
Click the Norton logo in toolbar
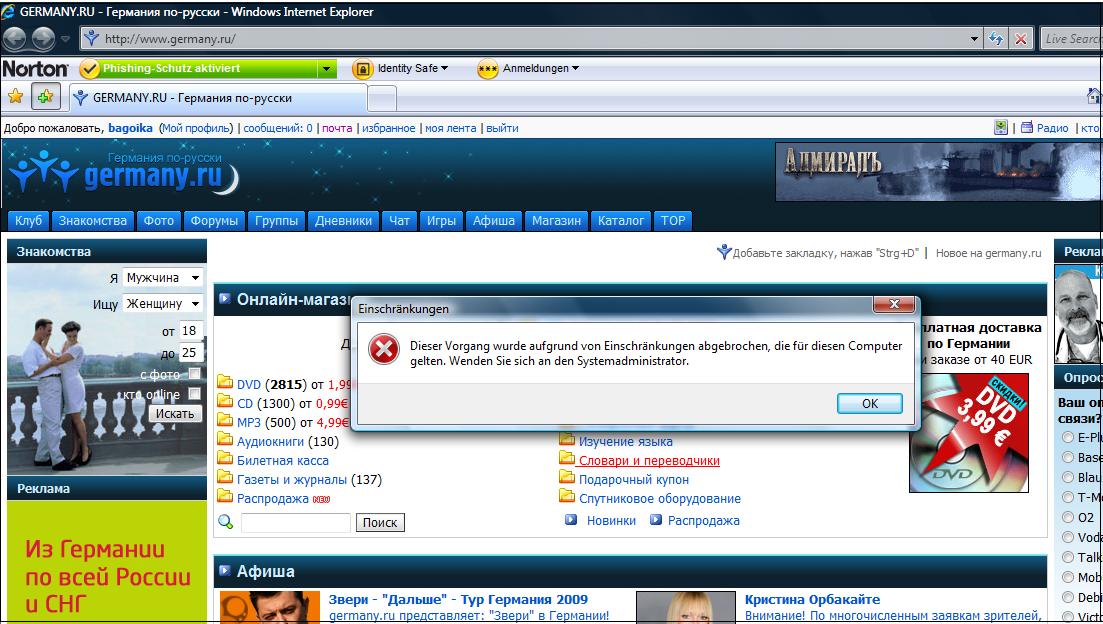(35, 68)
